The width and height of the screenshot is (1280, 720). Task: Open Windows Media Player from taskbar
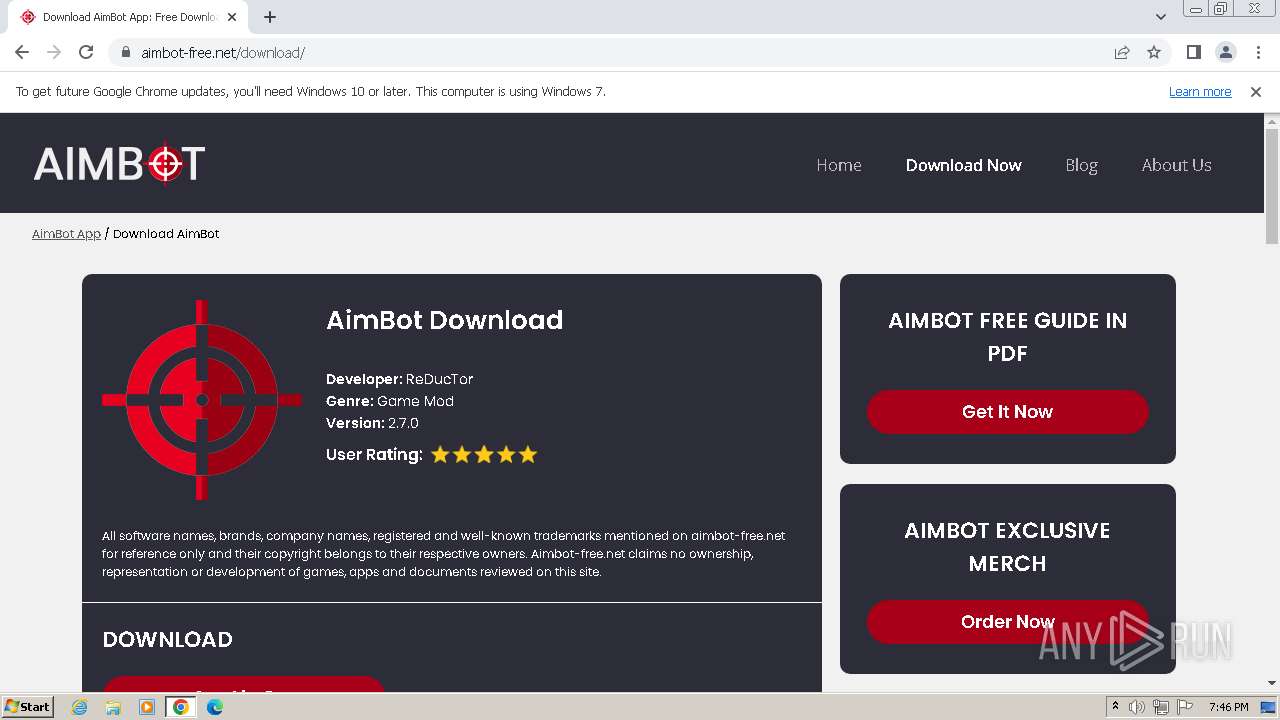point(147,707)
